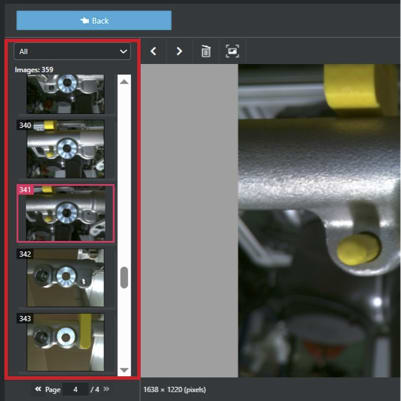The width and height of the screenshot is (401, 401).
Task: Click the delete image trash icon
Action: pyautogui.click(x=206, y=51)
